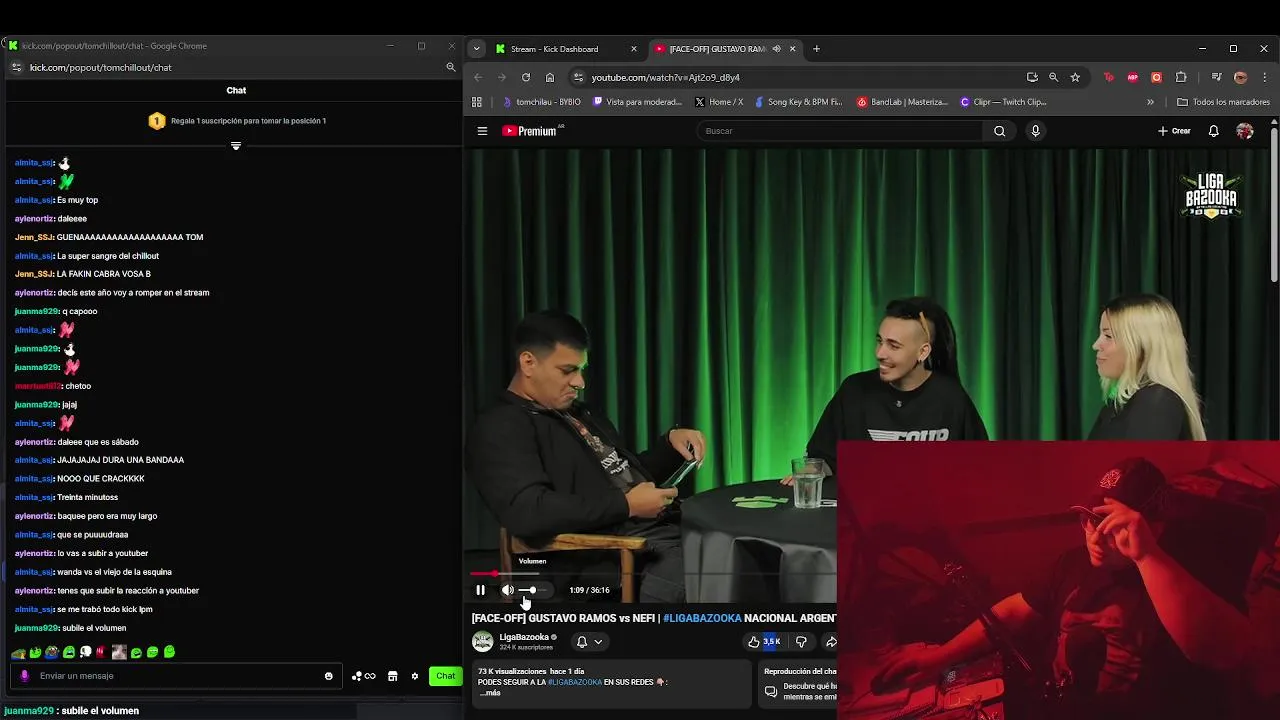Click username Jenn_SSJ on GUENAAA message

click(34, 237)
